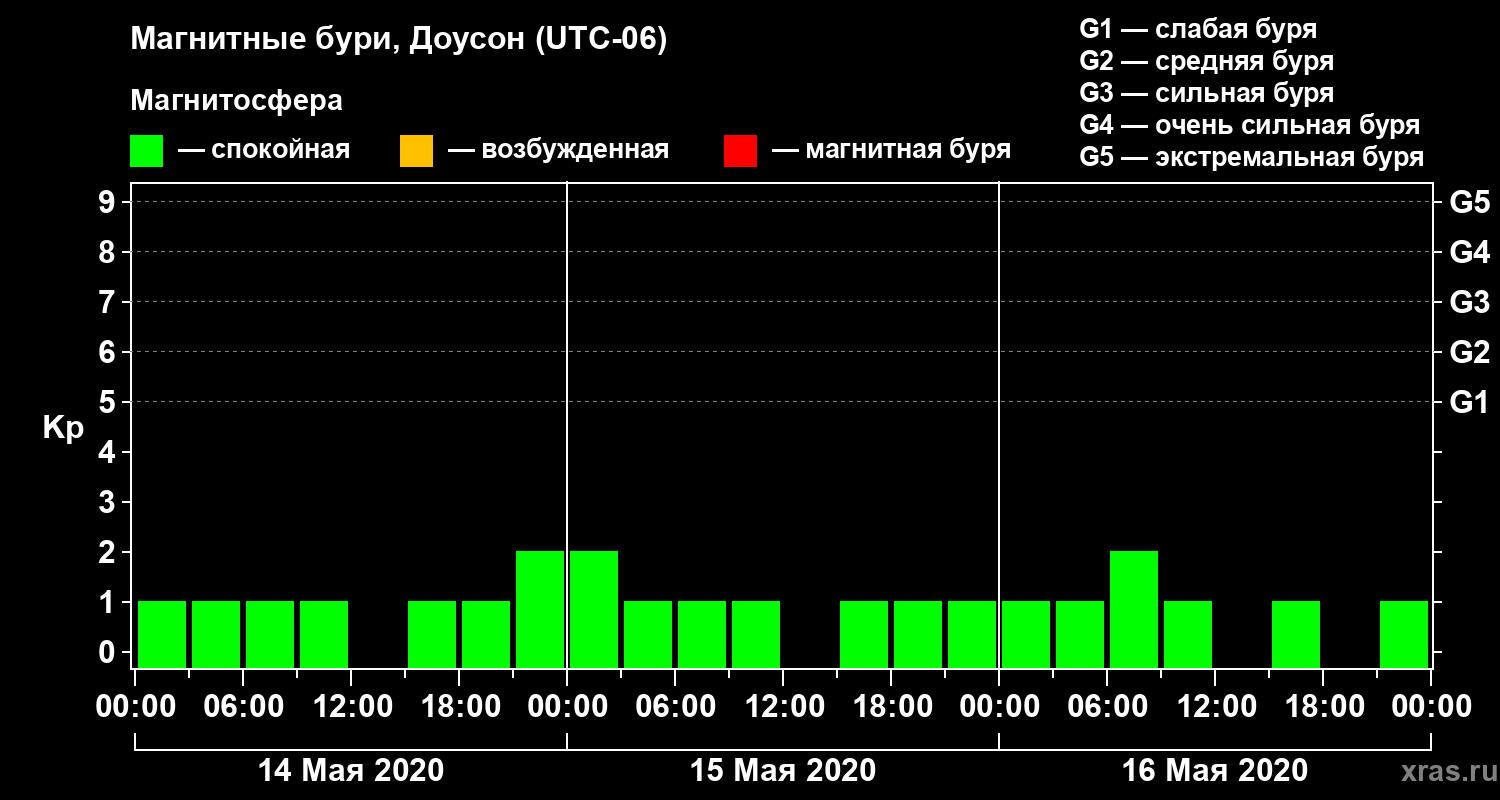The image size is (1500, 800).
Task: Click the last Kp 1 bar on May 16
Action: point(1404,634)
